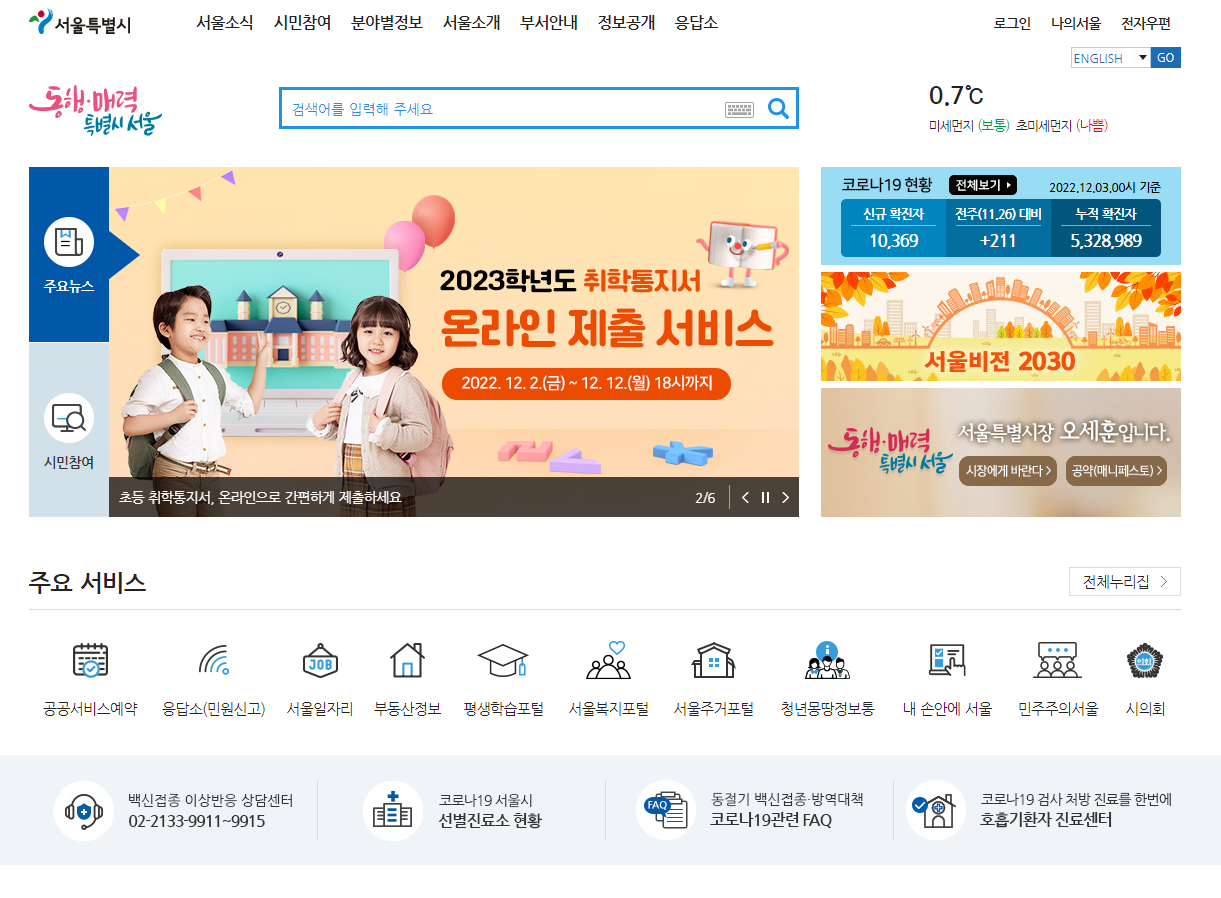Click the 공약(매니페스토) button

tap(1117, 471)
